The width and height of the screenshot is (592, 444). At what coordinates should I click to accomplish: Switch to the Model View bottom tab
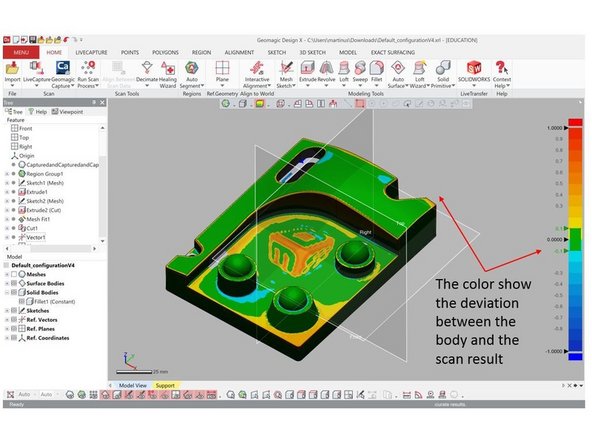[133, 385]
